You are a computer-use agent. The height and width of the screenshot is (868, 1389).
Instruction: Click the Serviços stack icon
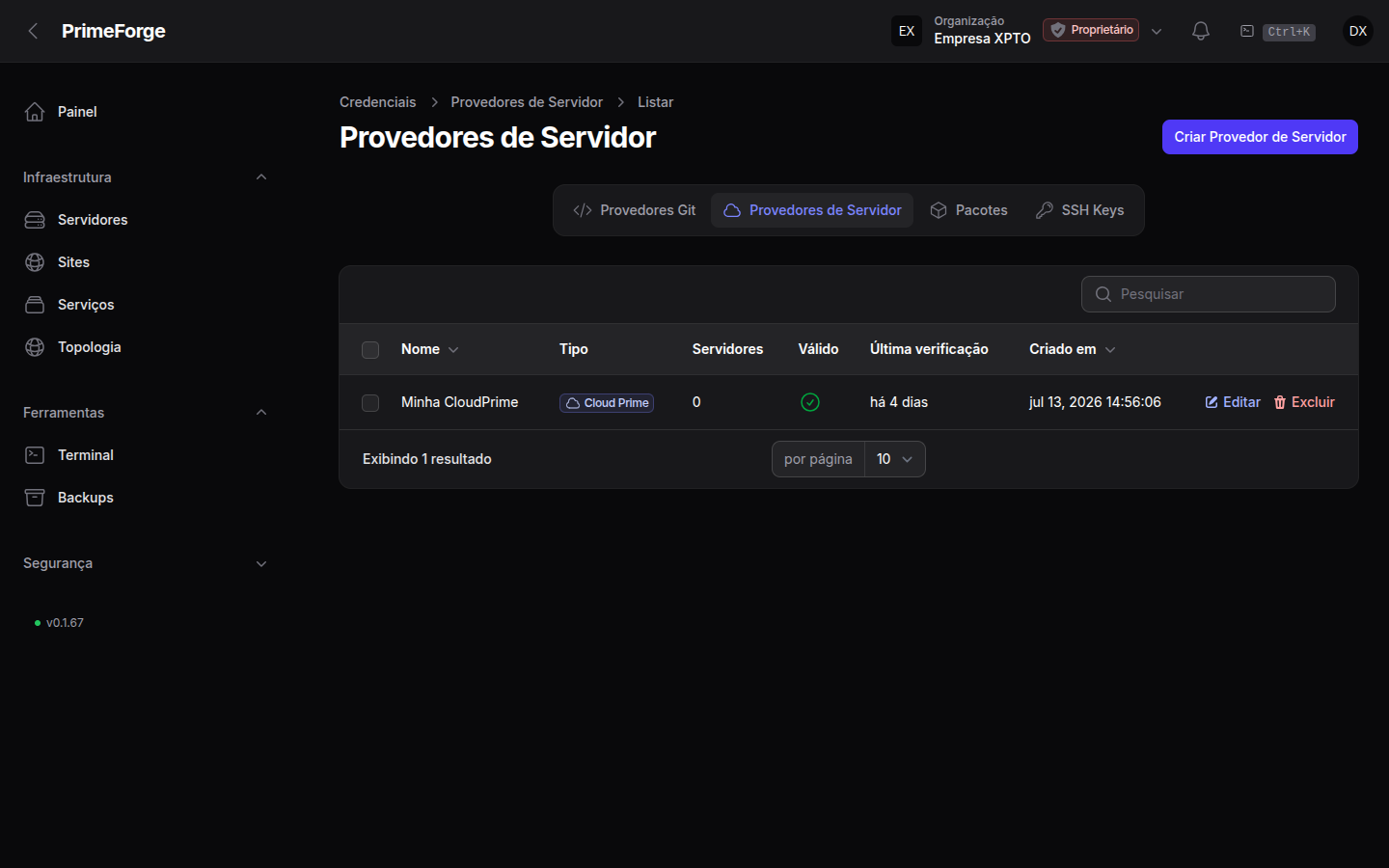(35, 305)
